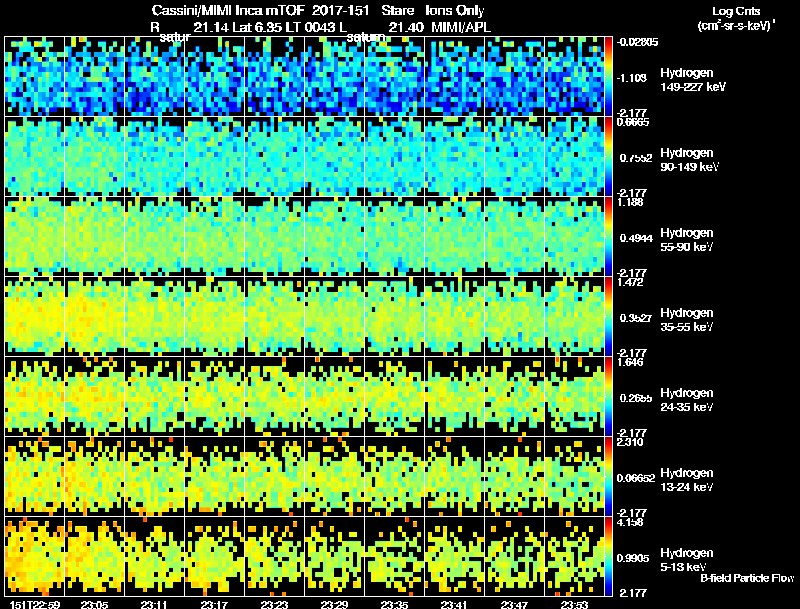The image size is (800, 609).
Task: Click the color bar beside Hydrogen 35-55 keV
Action: (608, 317)
